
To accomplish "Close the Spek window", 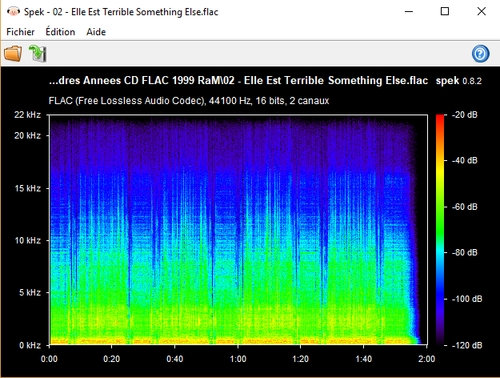I will point(481,12).
